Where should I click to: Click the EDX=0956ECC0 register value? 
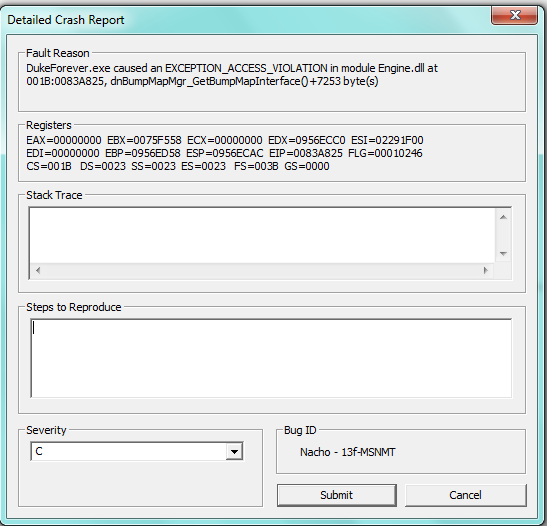307,140
